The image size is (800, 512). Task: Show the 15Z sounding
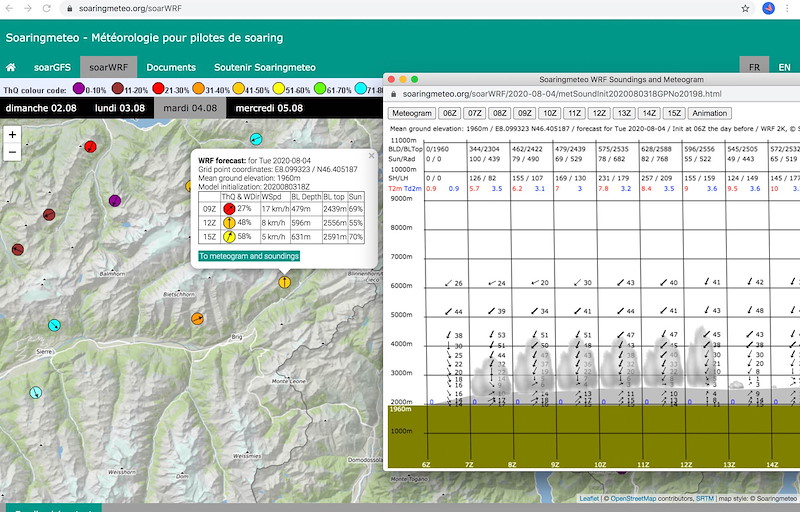[674, 113]
